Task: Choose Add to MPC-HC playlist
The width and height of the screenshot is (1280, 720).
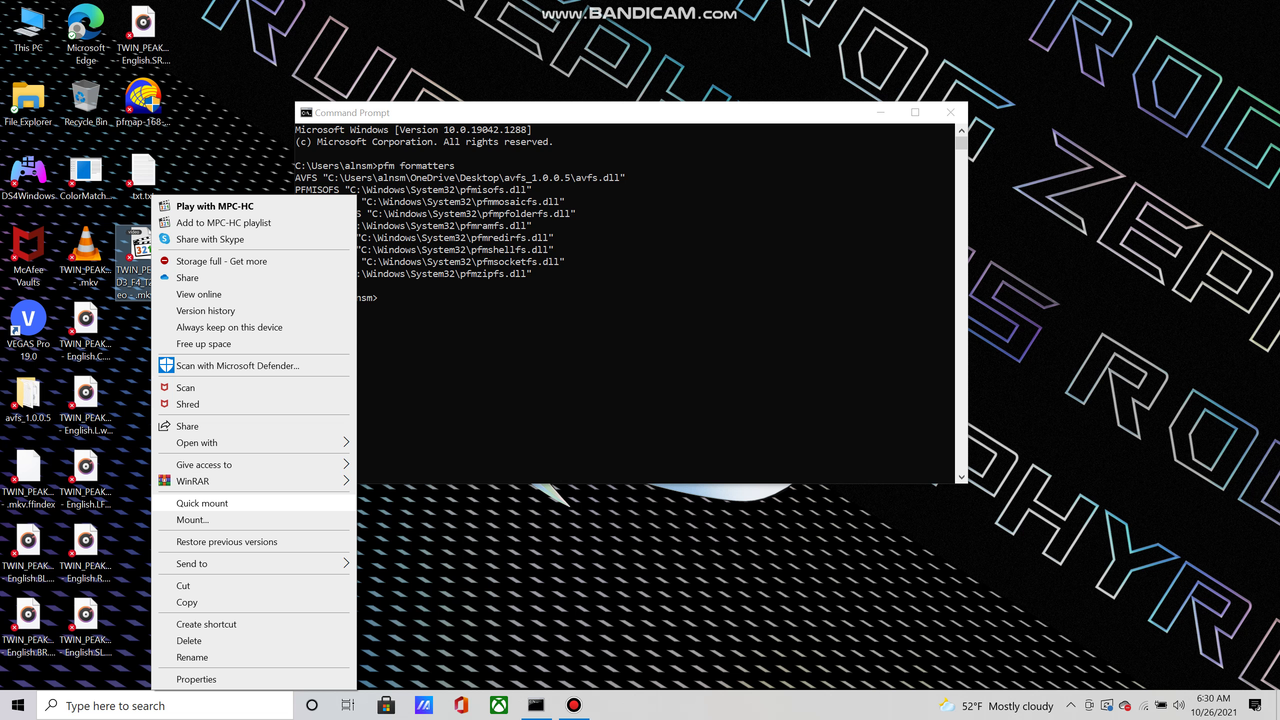Action: 254,223
